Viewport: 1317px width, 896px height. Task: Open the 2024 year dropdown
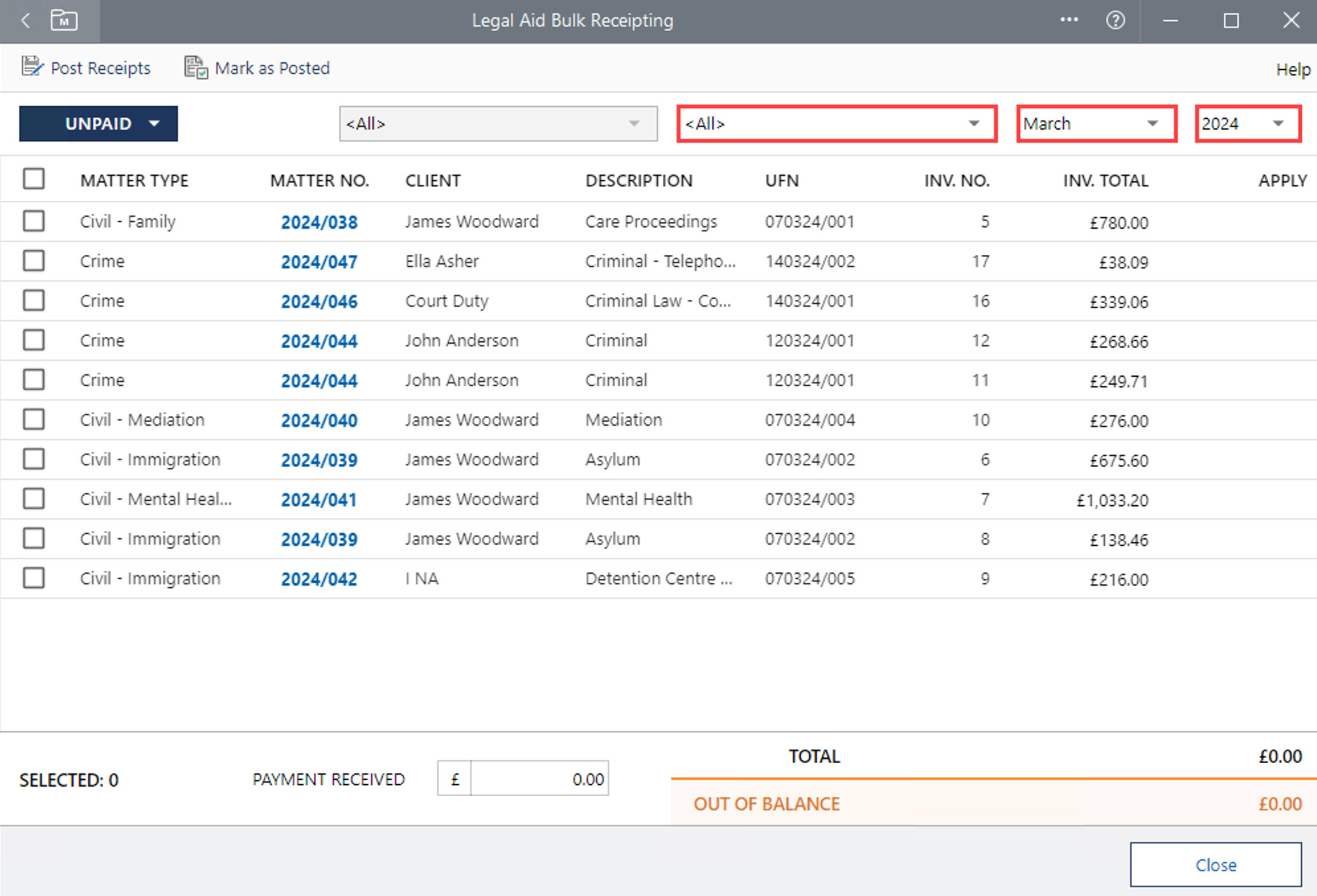1247,123
